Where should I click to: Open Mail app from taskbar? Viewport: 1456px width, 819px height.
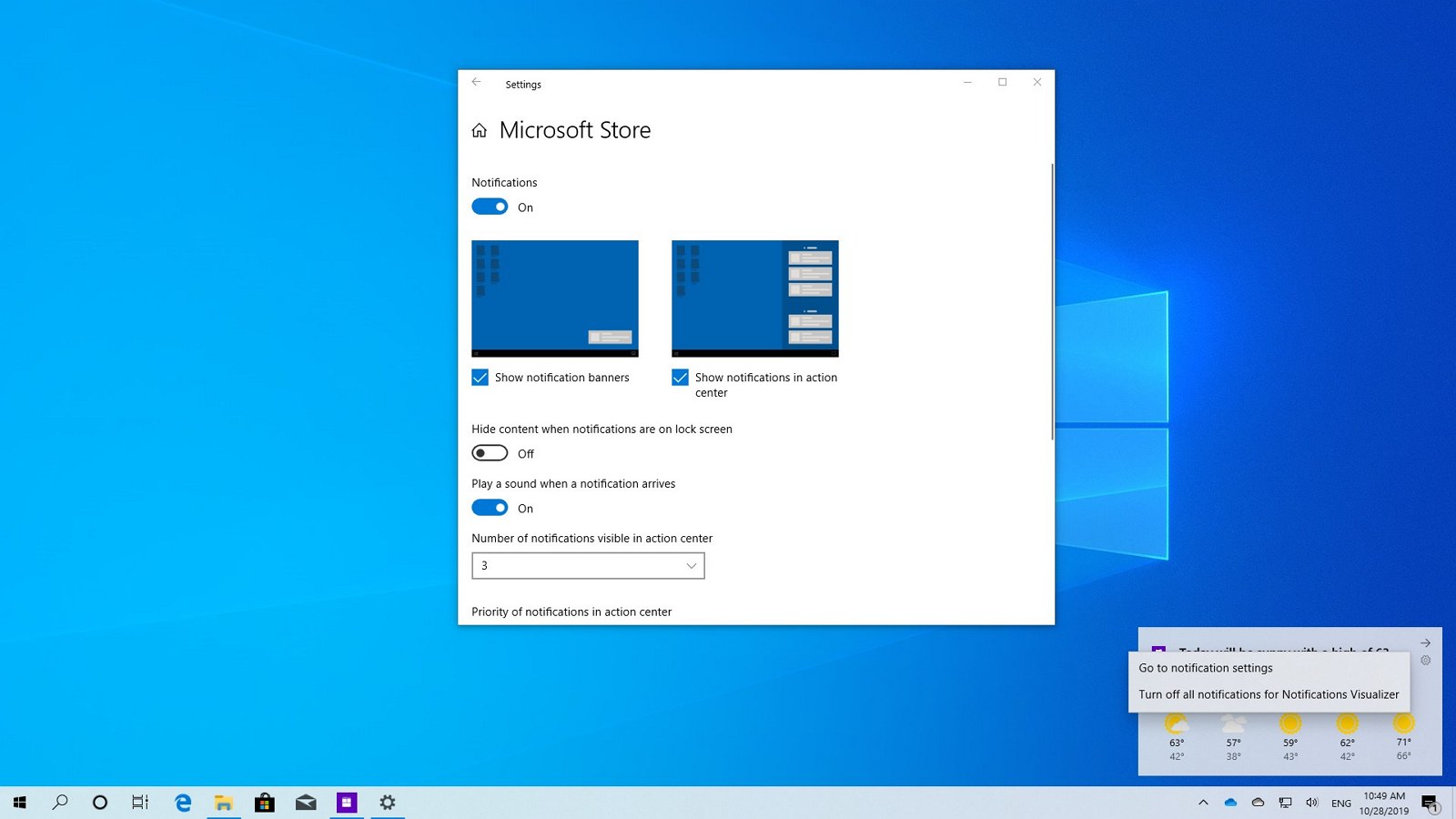pyautogui.click(x=306, y=803)
